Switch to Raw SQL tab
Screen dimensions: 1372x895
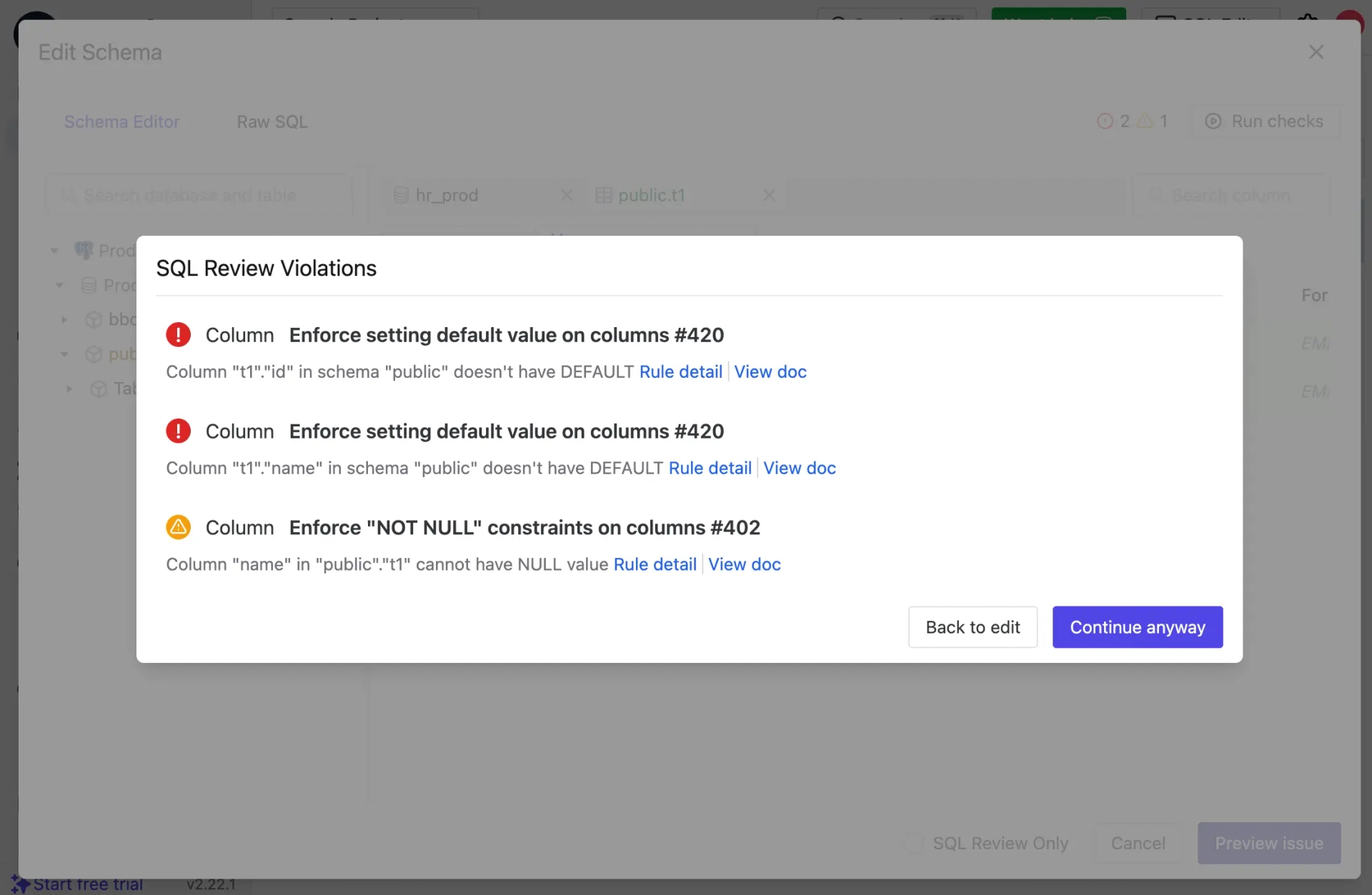pos(272,121)
